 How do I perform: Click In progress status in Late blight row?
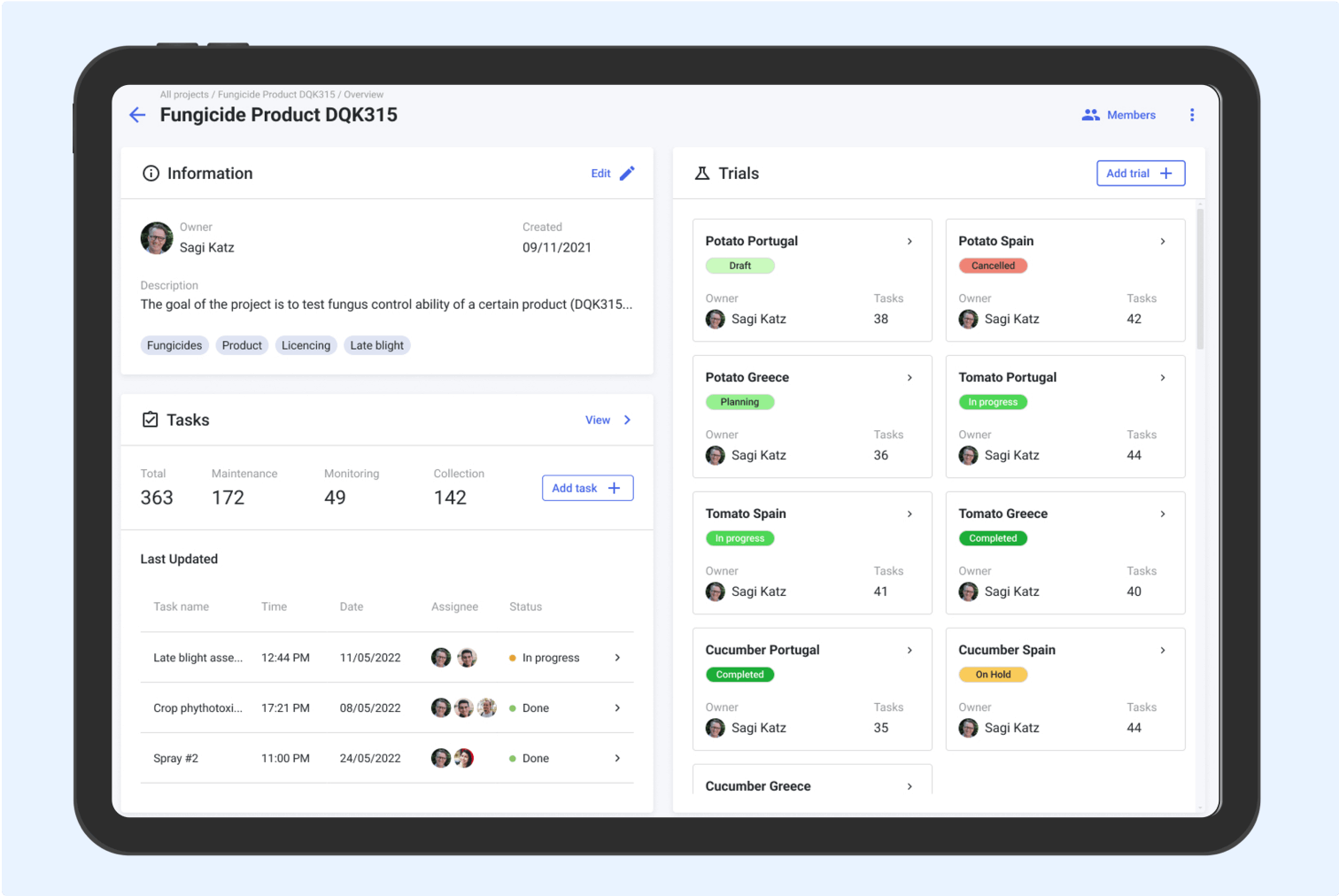coord(544,658)
